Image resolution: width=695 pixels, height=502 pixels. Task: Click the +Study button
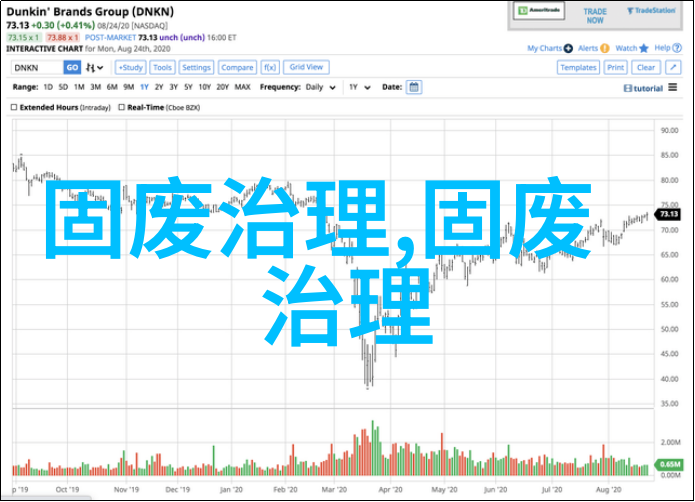click(131, 68)
